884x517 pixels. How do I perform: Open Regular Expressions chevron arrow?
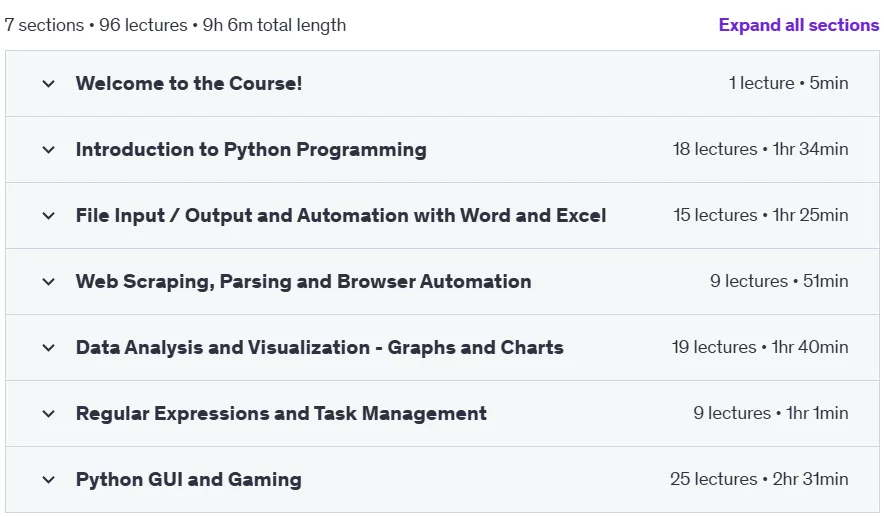48,414
